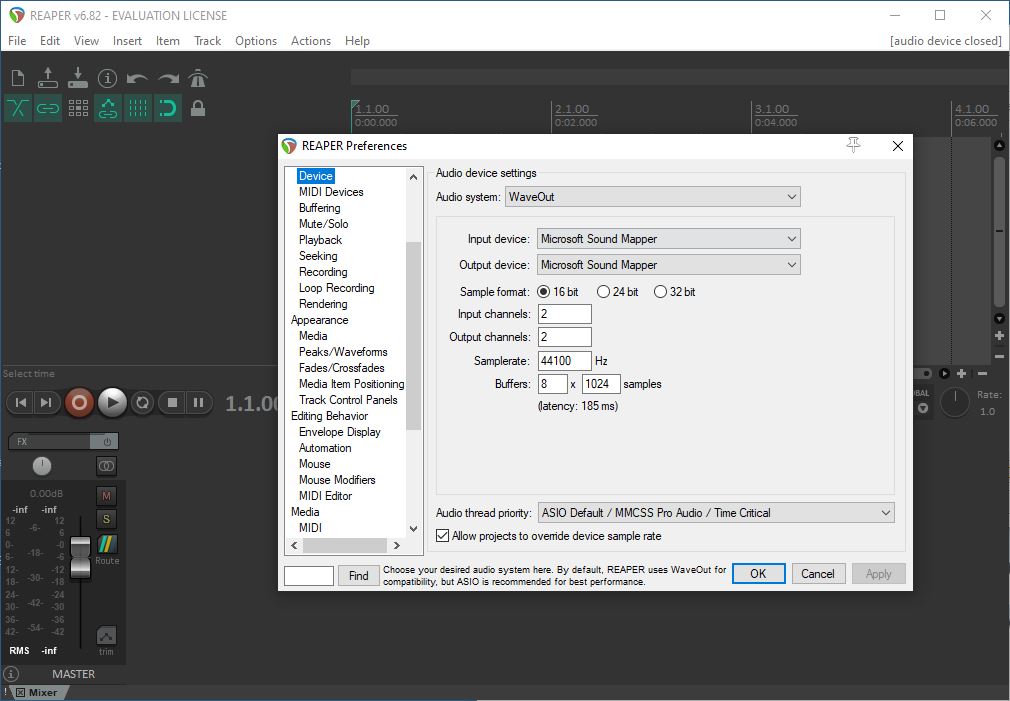Viewport: 1010px width, 701px height.
Task: Toggle master mono/stereo overlapping-circles icon
Action: pos(106,465)
